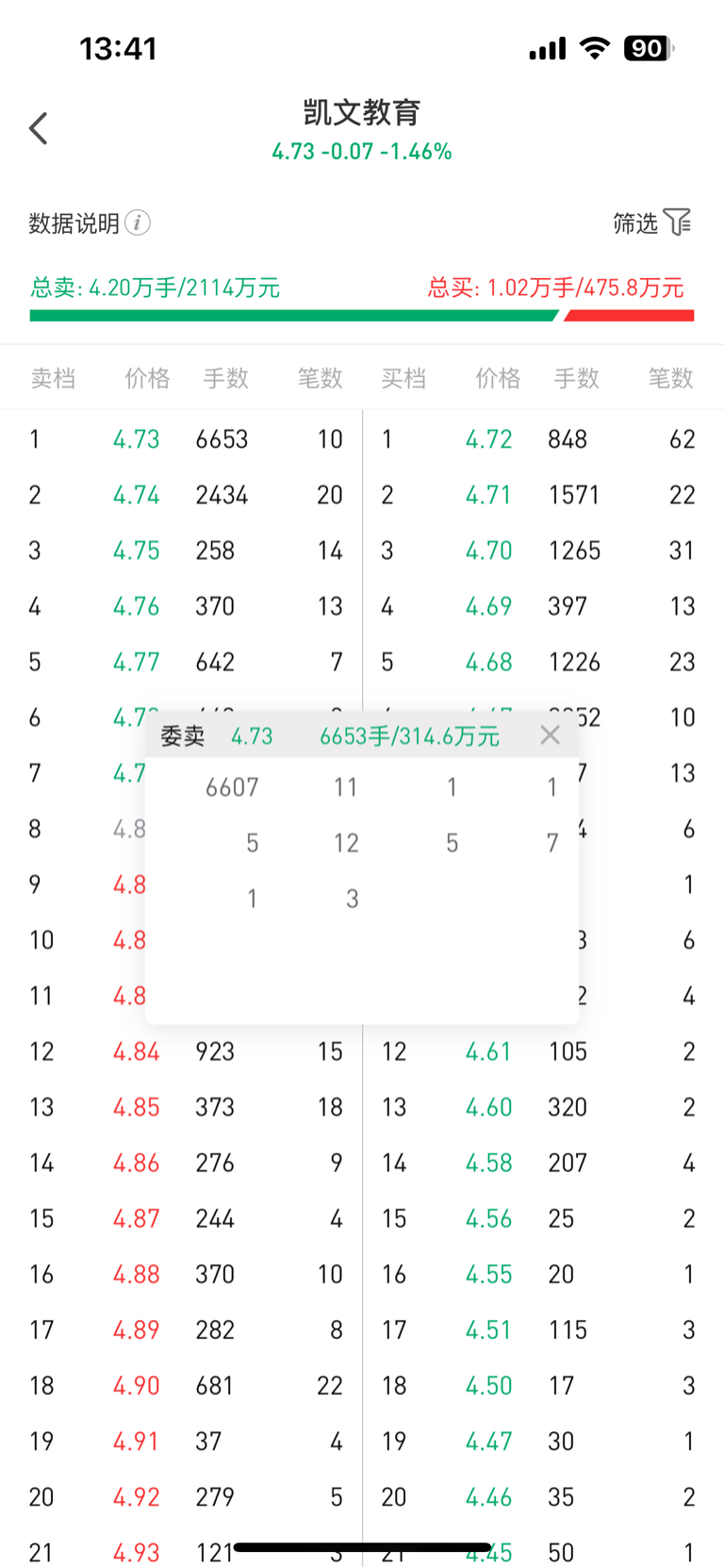Select sell price 4.75 row
Viewport: 724px width, 1568px height.
(x=181, y=551)
